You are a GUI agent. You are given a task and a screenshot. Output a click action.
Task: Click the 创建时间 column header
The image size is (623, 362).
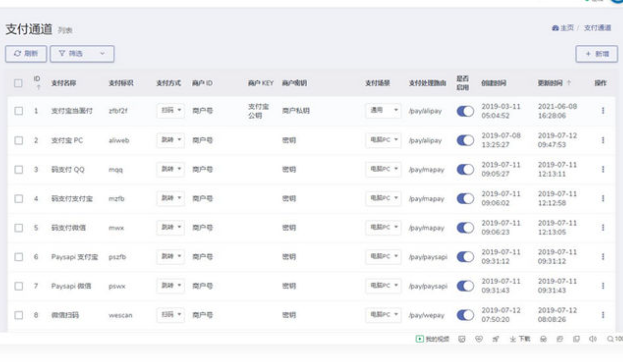[494, 83]
